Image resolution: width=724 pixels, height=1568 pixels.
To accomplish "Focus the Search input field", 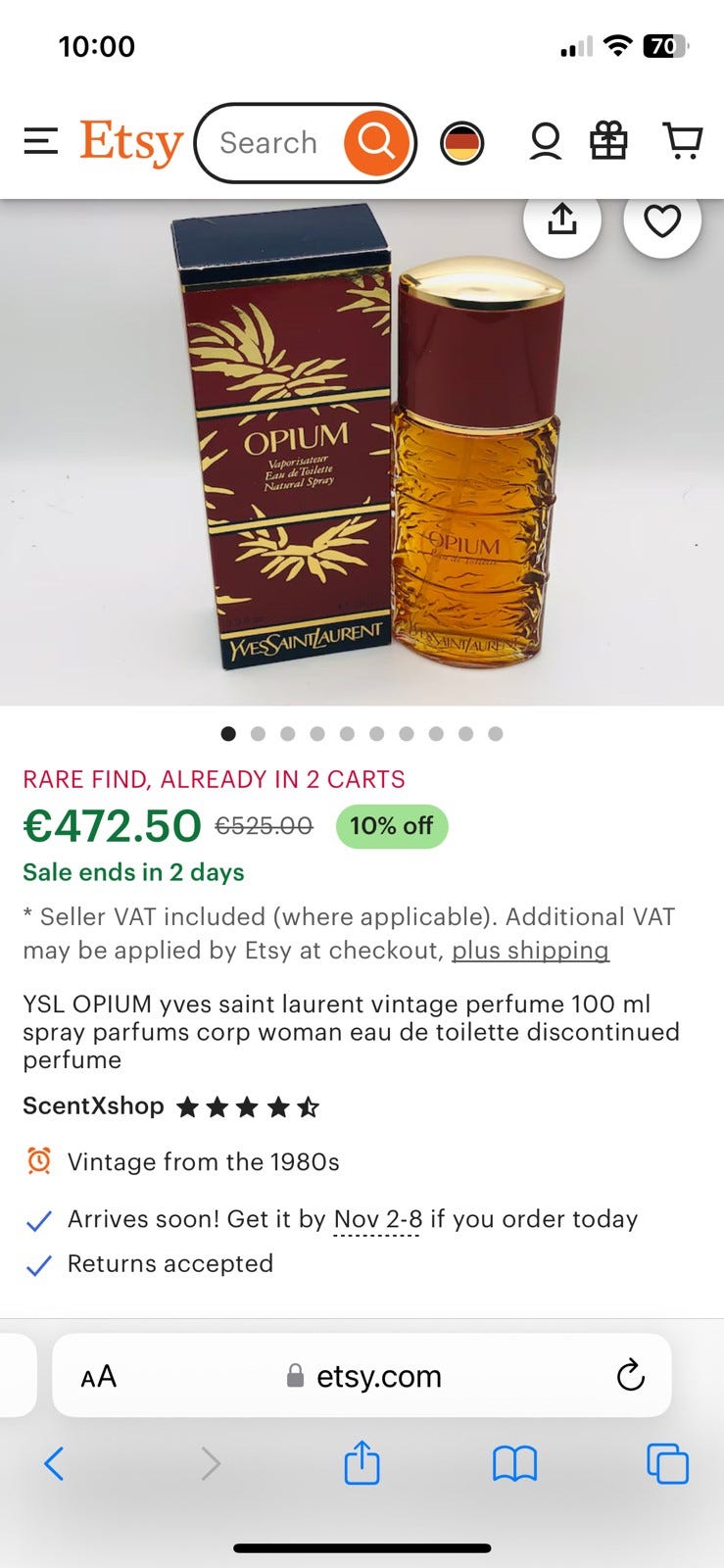I will click(268, 143).
